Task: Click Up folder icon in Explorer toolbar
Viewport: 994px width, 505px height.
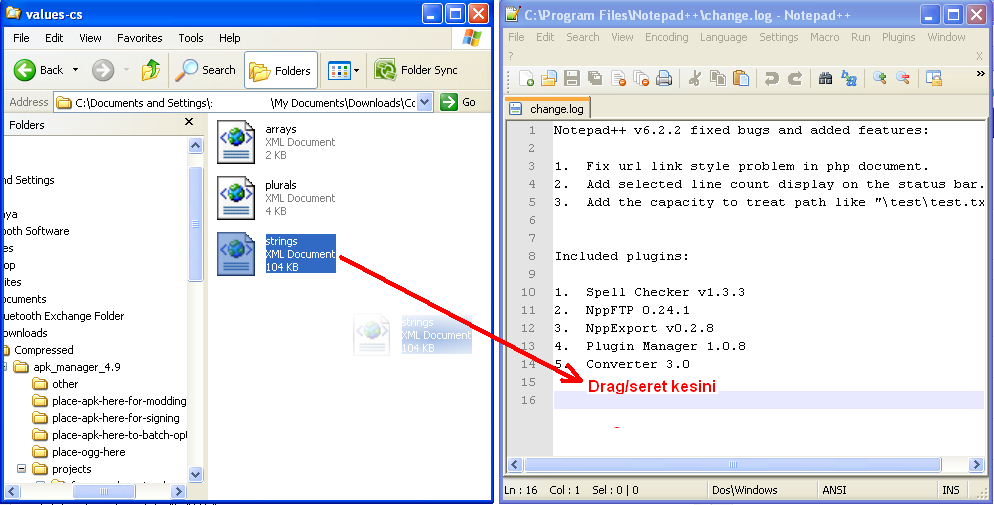Action: tap(151, 70)
